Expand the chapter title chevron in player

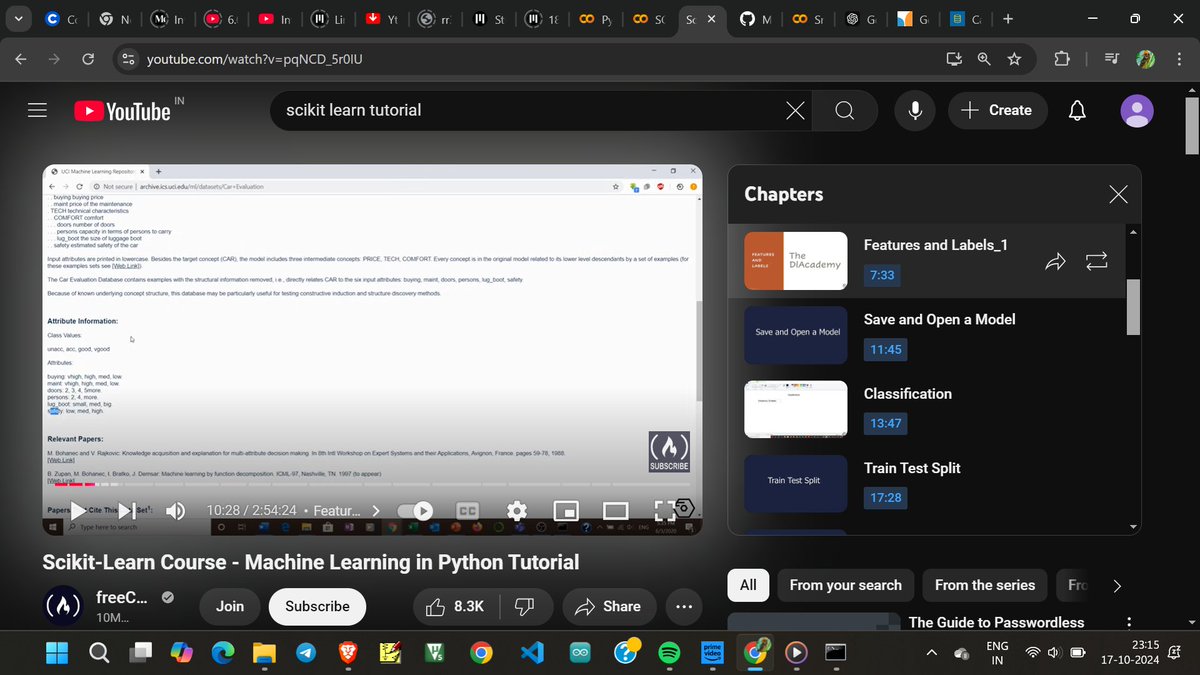coord(376,511)
